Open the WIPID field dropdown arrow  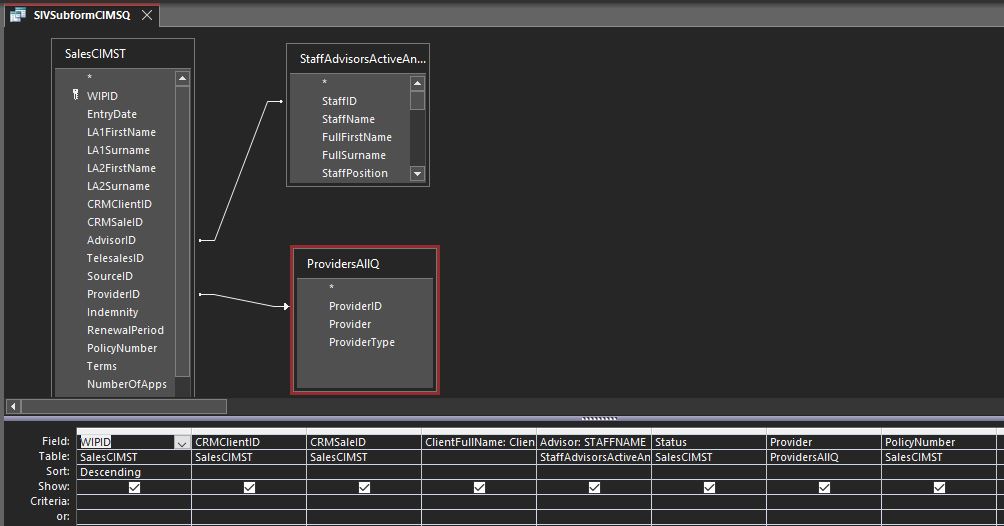point(181,442)
